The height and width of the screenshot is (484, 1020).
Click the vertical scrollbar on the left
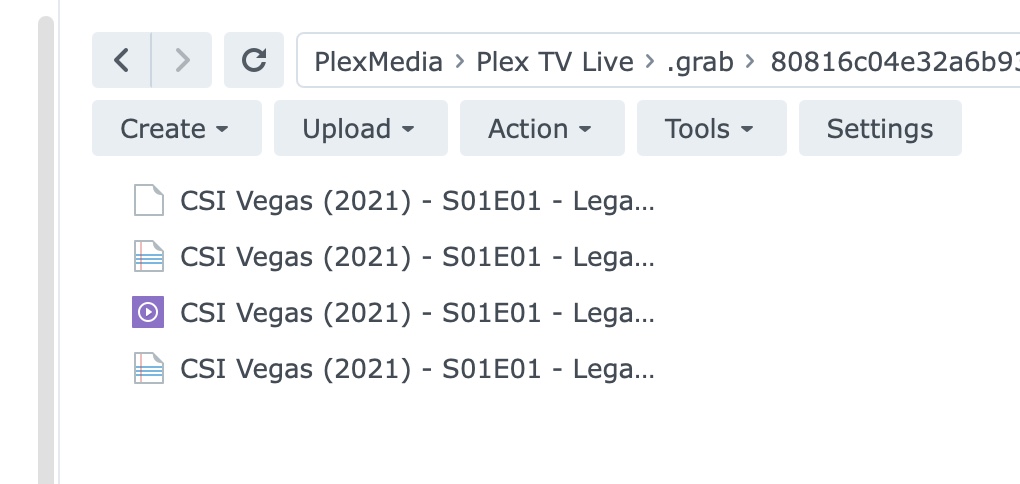pos(45,250)
